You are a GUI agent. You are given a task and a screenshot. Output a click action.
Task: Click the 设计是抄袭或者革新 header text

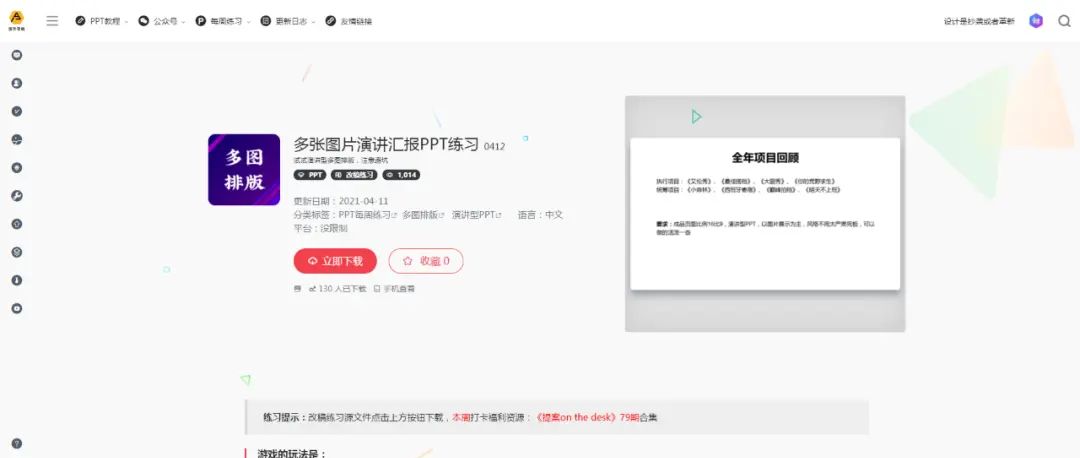click(x=979, y=21)
